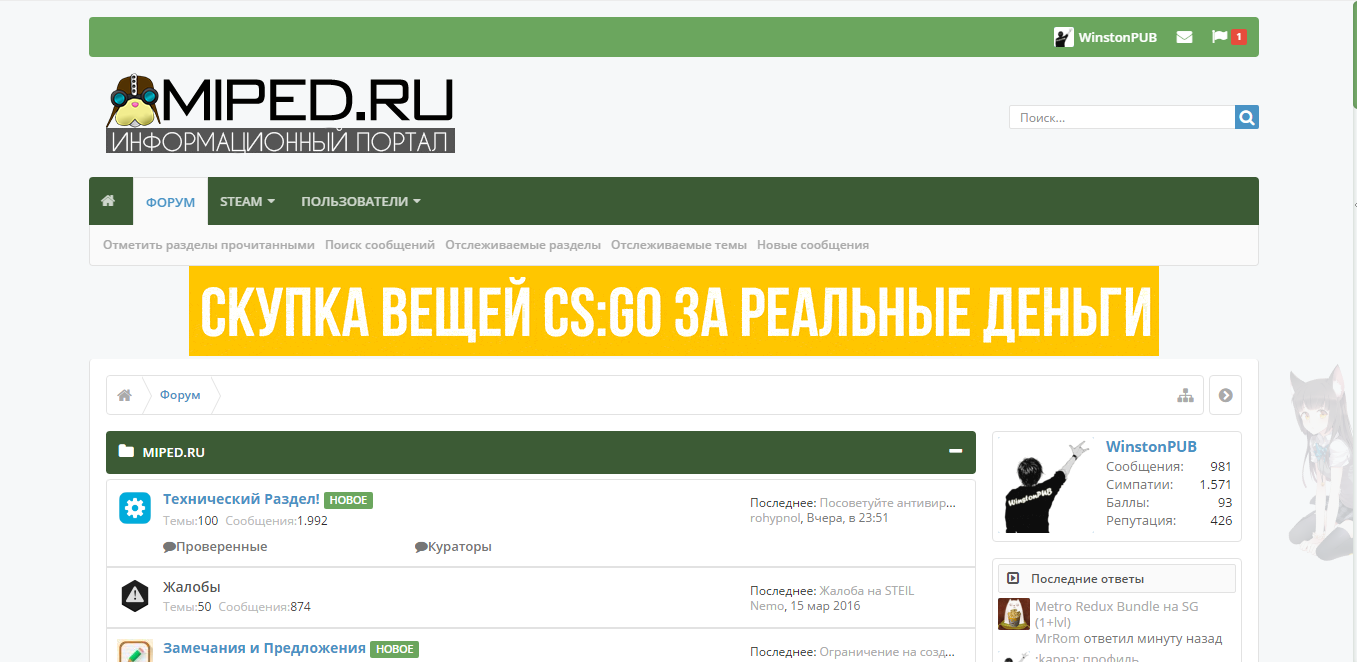Click the НОВОЕ badge next to Технический Раздел
The height and width of the screenshot is (662, 1357).
click(x=348, y=500)
